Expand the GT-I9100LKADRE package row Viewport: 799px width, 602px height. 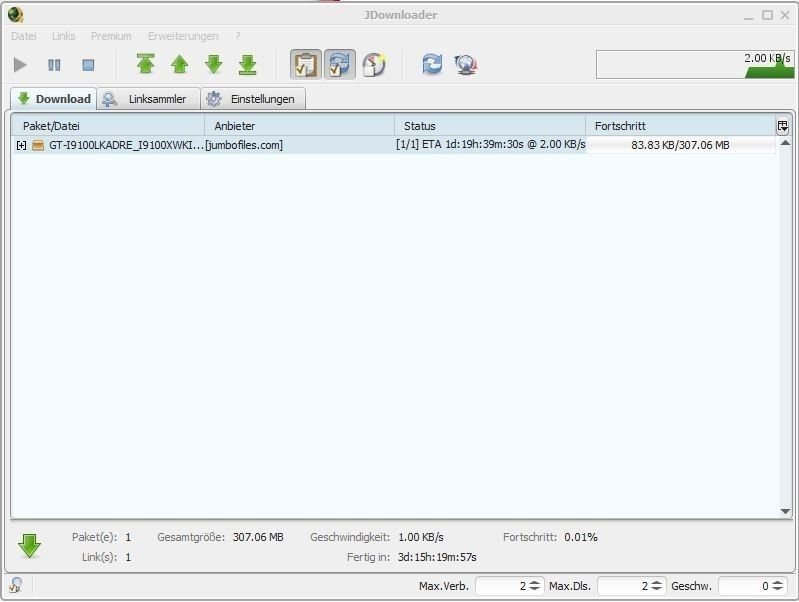coord(21,145)
